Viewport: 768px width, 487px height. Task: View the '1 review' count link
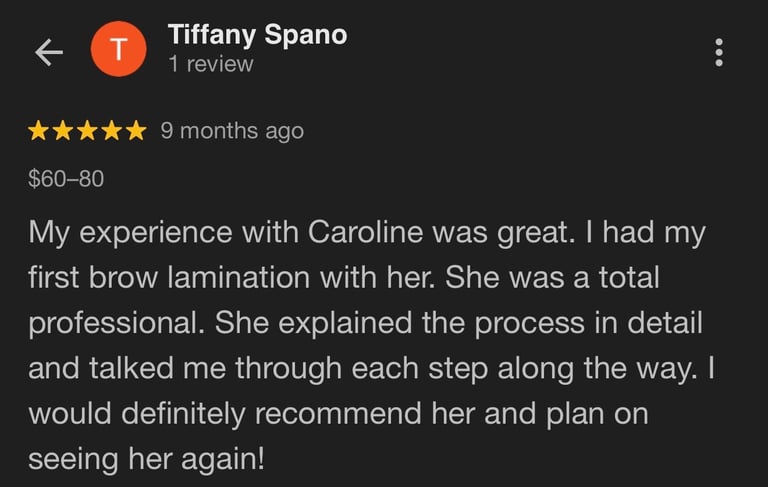[x=211, y=64]
